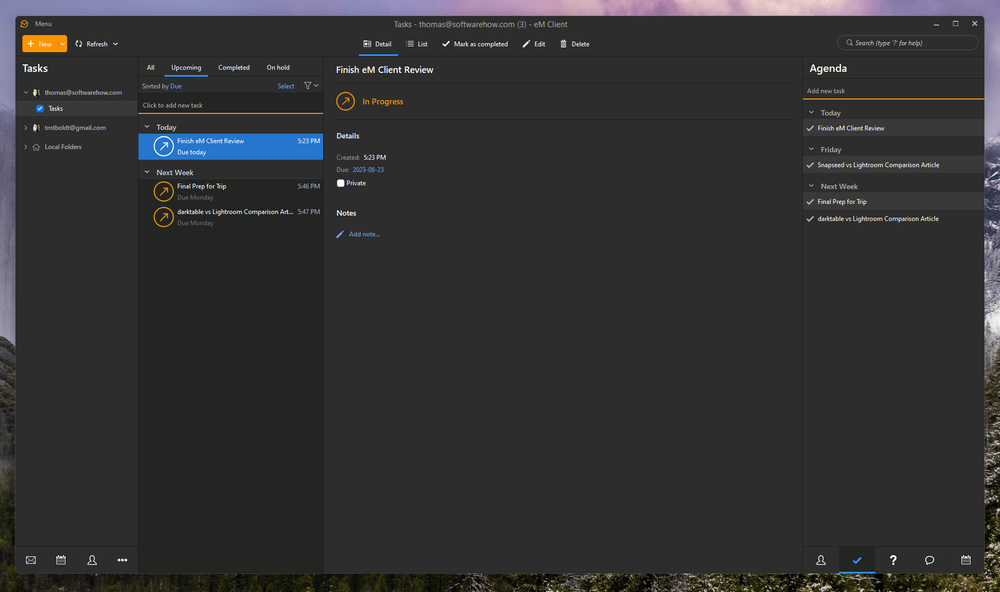
Task: Open the New button dropdown arrow
Action: [x=62, y=44]
